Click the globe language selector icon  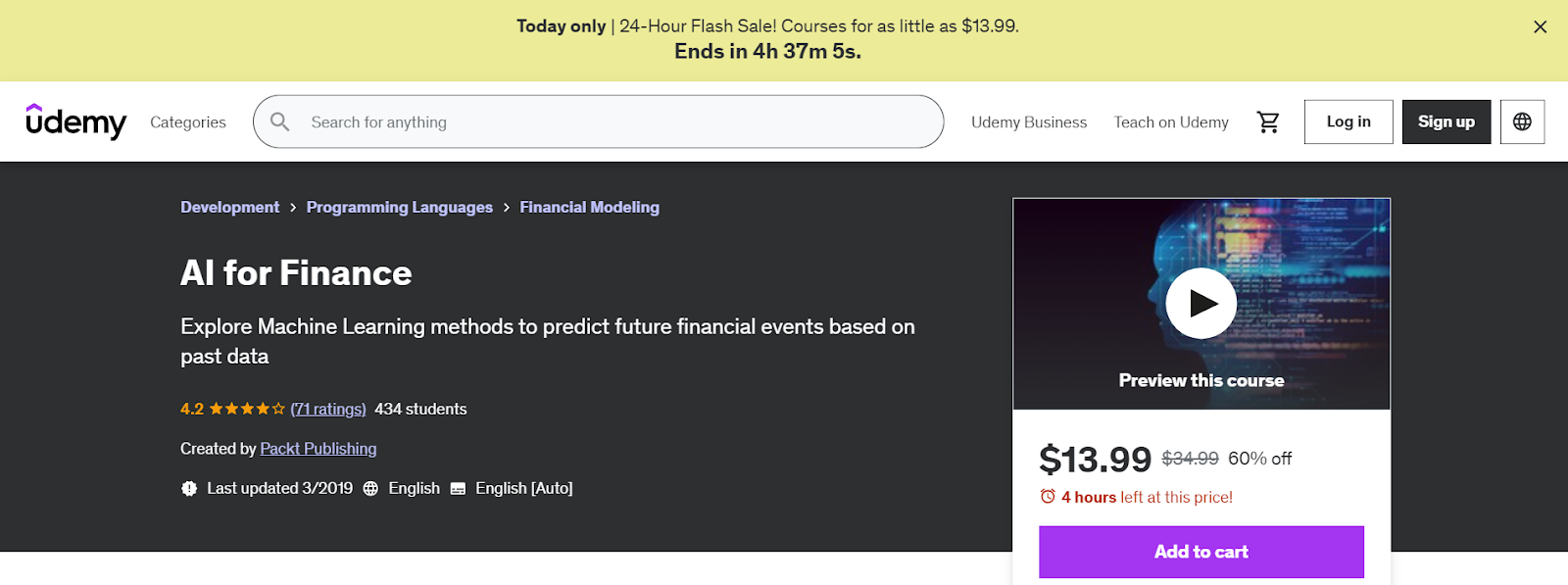1522,122
